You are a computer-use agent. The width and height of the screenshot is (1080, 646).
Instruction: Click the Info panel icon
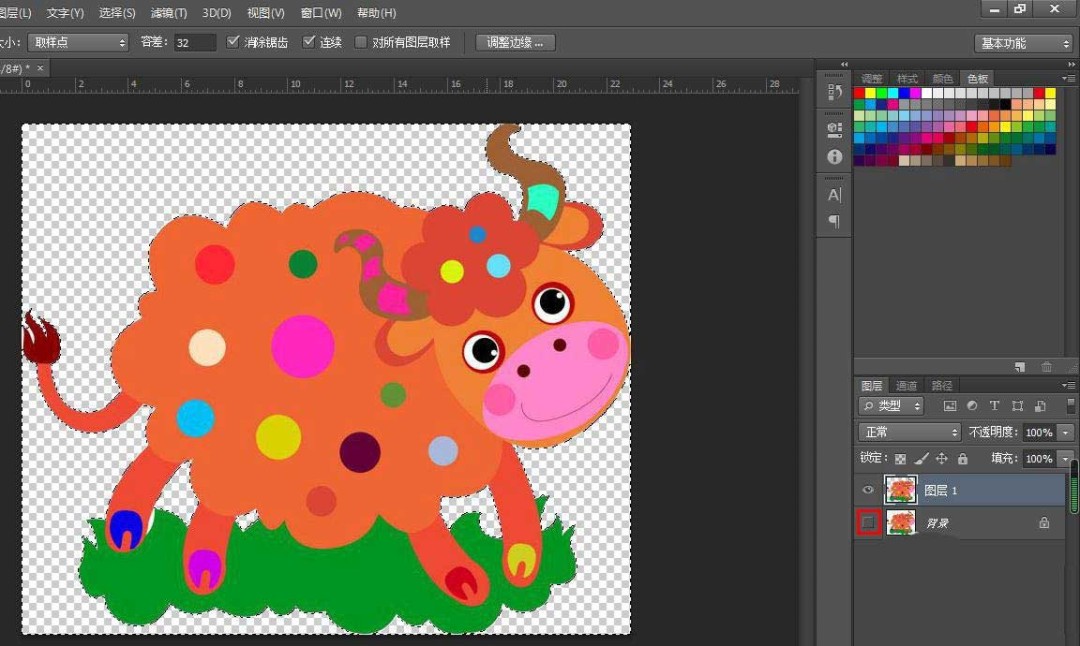click(834, 157)
